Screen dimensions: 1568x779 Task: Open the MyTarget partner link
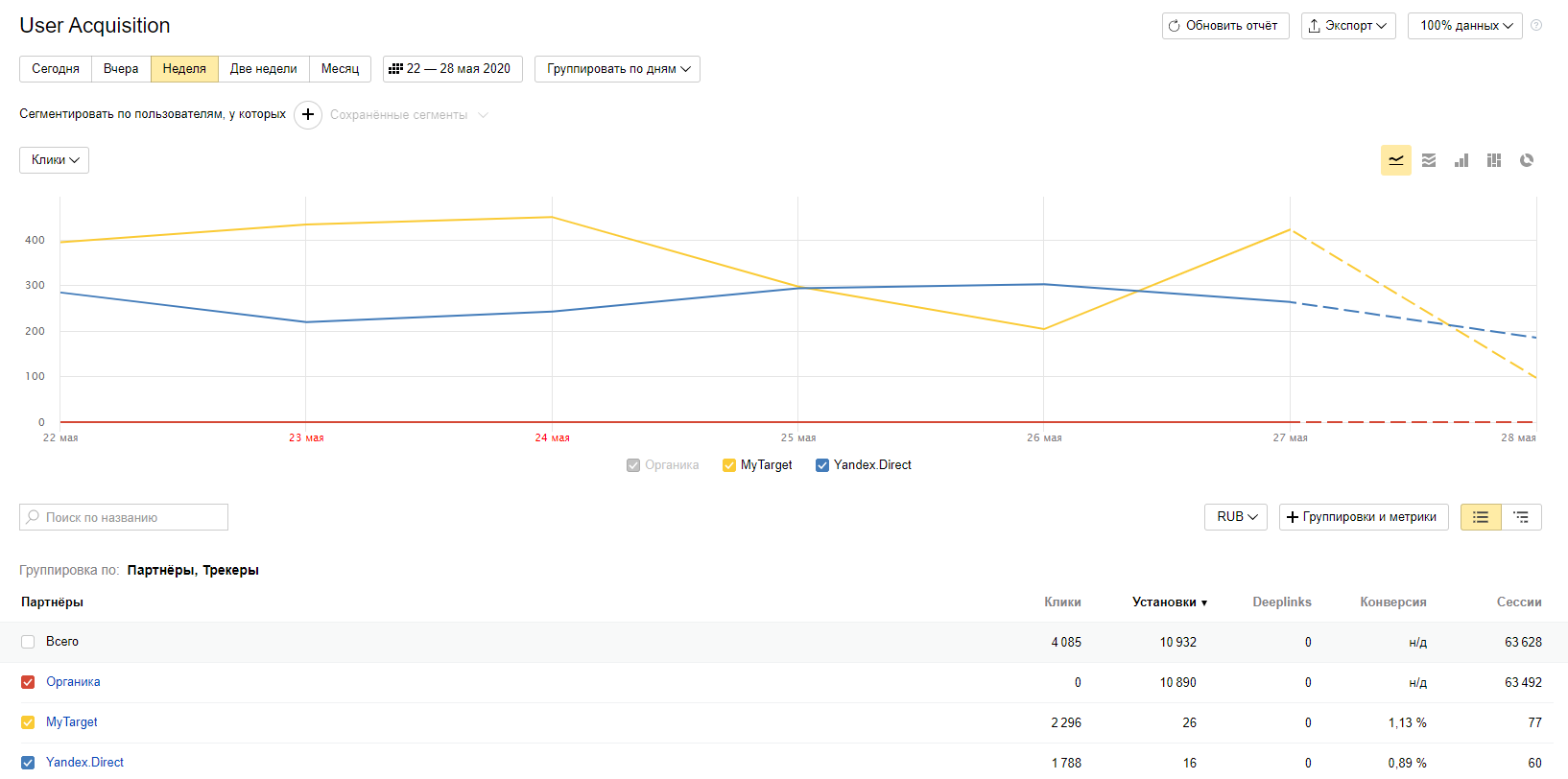[x=72, y=722]
